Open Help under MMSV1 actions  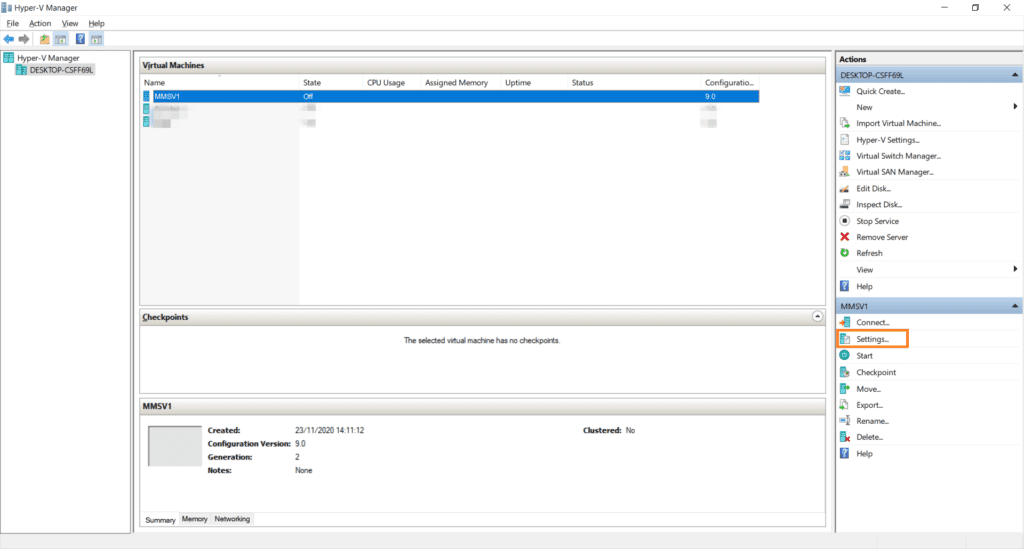tap(863, 454)
